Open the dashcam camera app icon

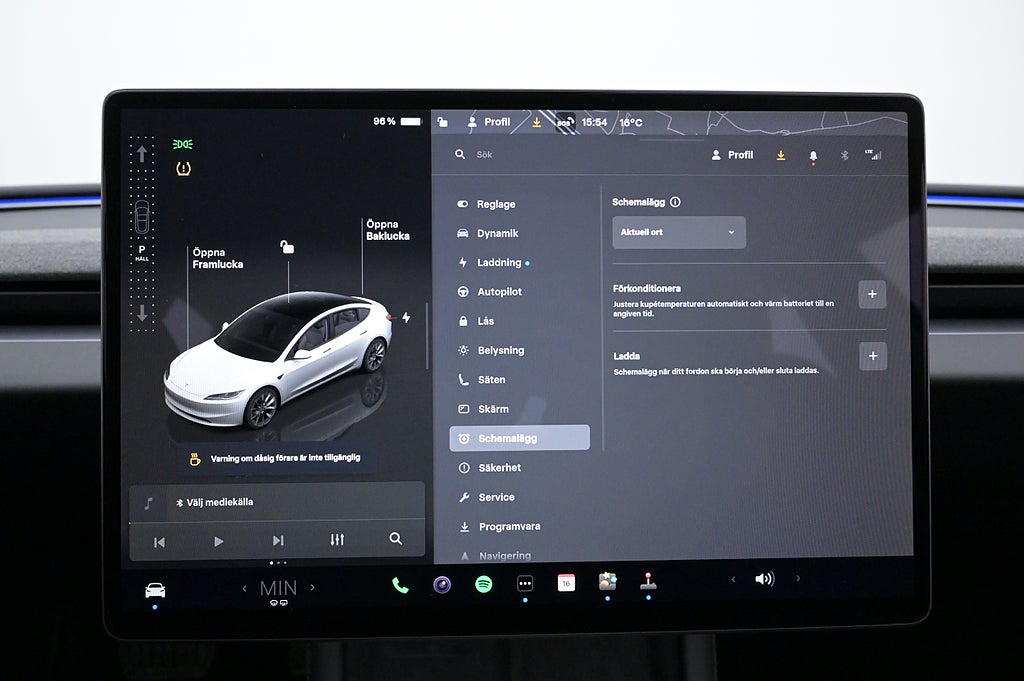coord(442,585)
